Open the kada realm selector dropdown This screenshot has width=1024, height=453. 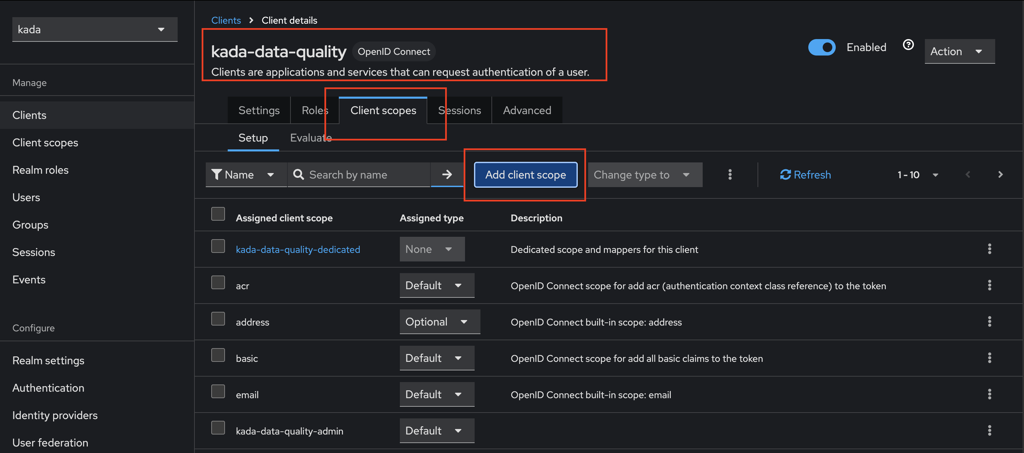point(94,30)
